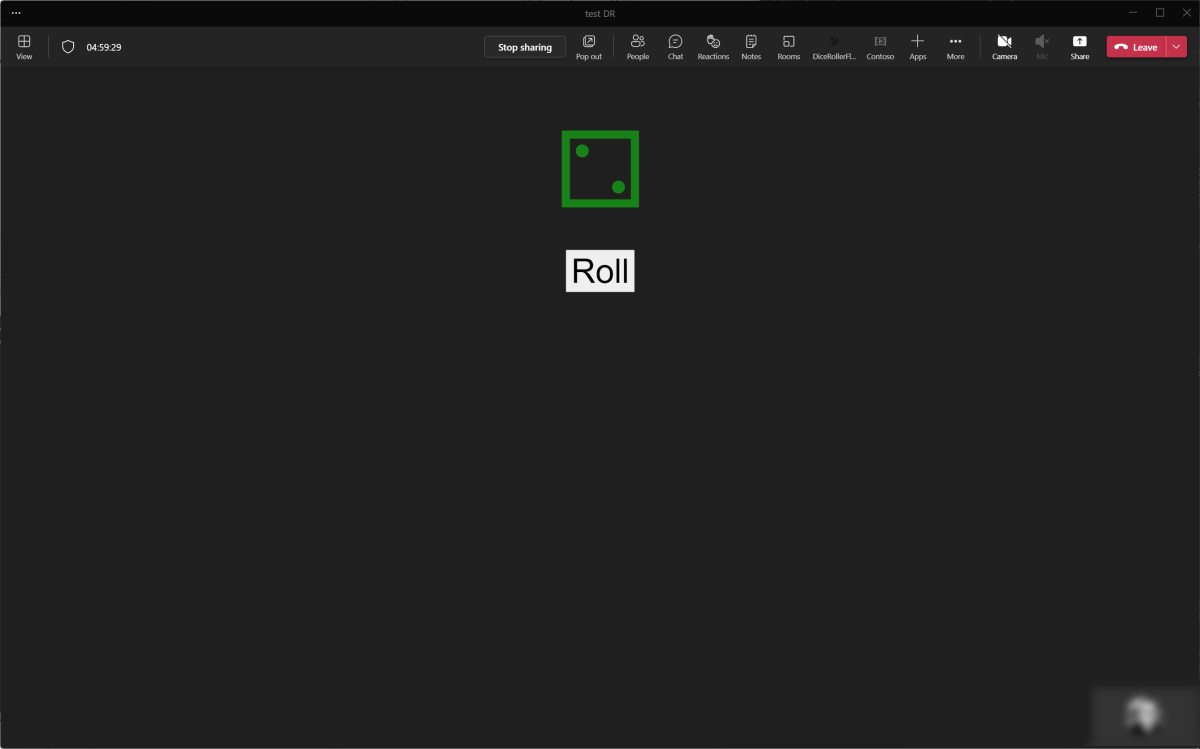Click the Roll button
The image size is (1200, 749).
600,271
